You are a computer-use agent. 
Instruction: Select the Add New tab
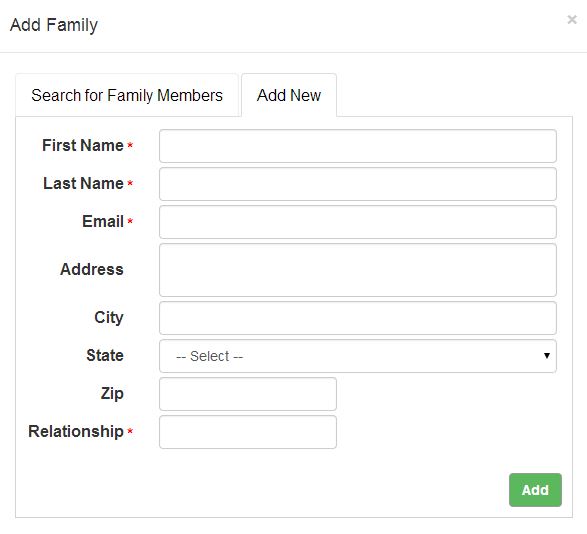(x=289, y=95)
